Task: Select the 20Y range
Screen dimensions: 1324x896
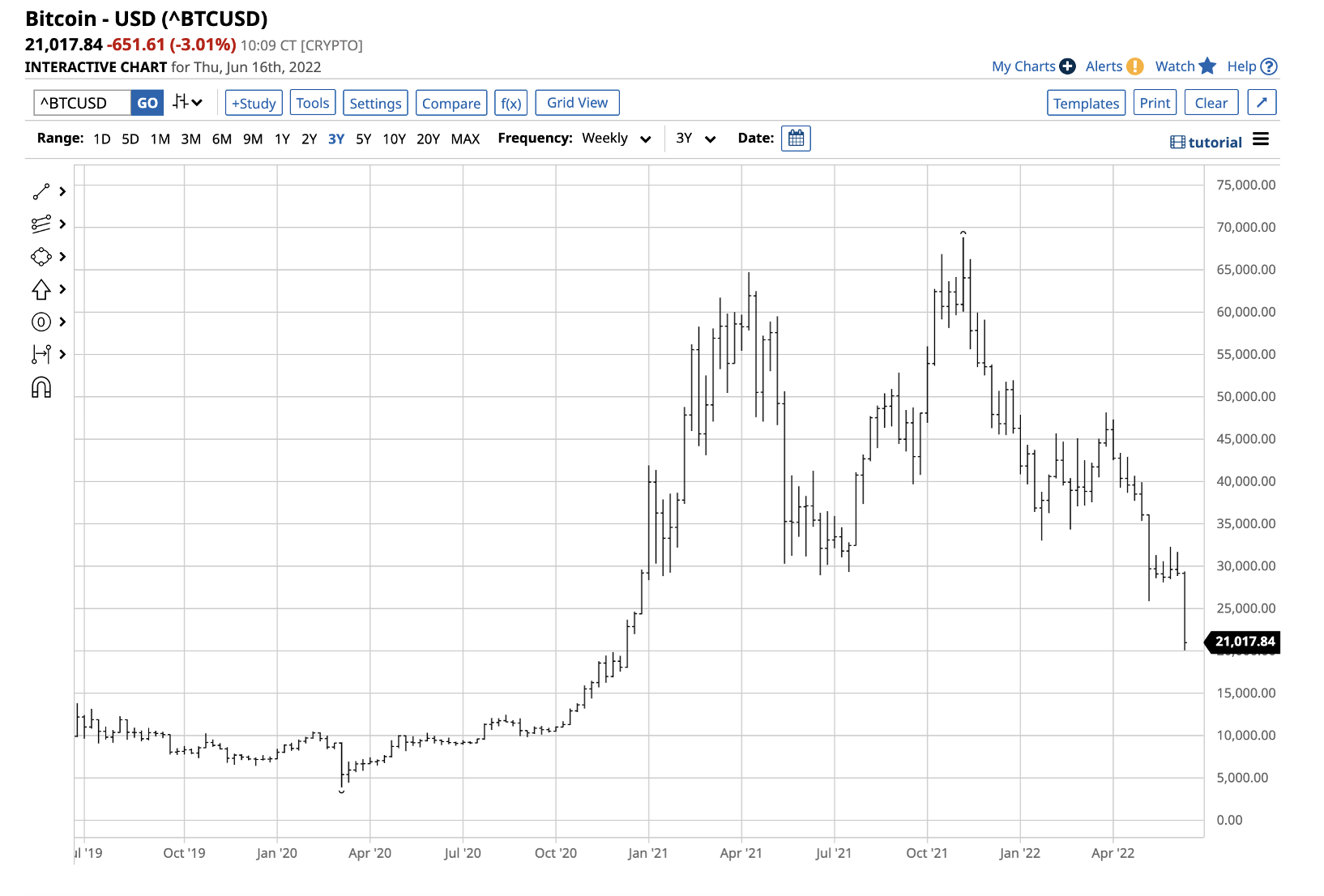Action: [429, 139]
